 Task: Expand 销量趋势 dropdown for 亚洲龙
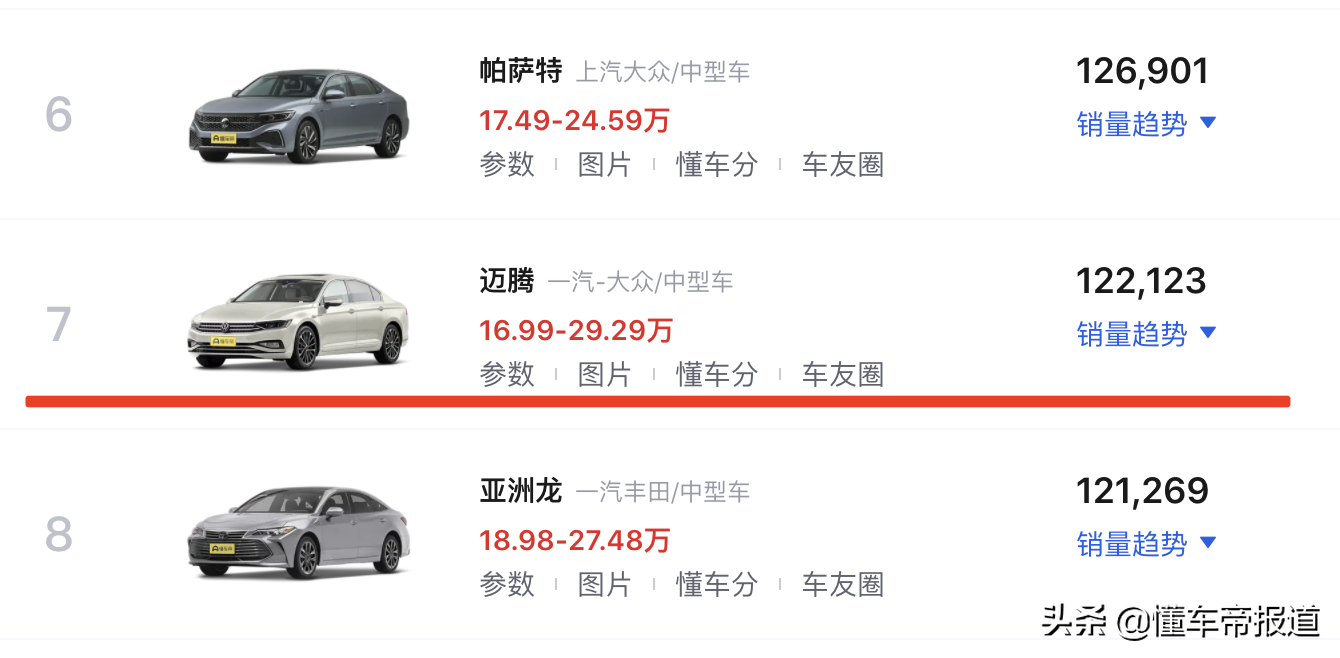click(1146, 543)
